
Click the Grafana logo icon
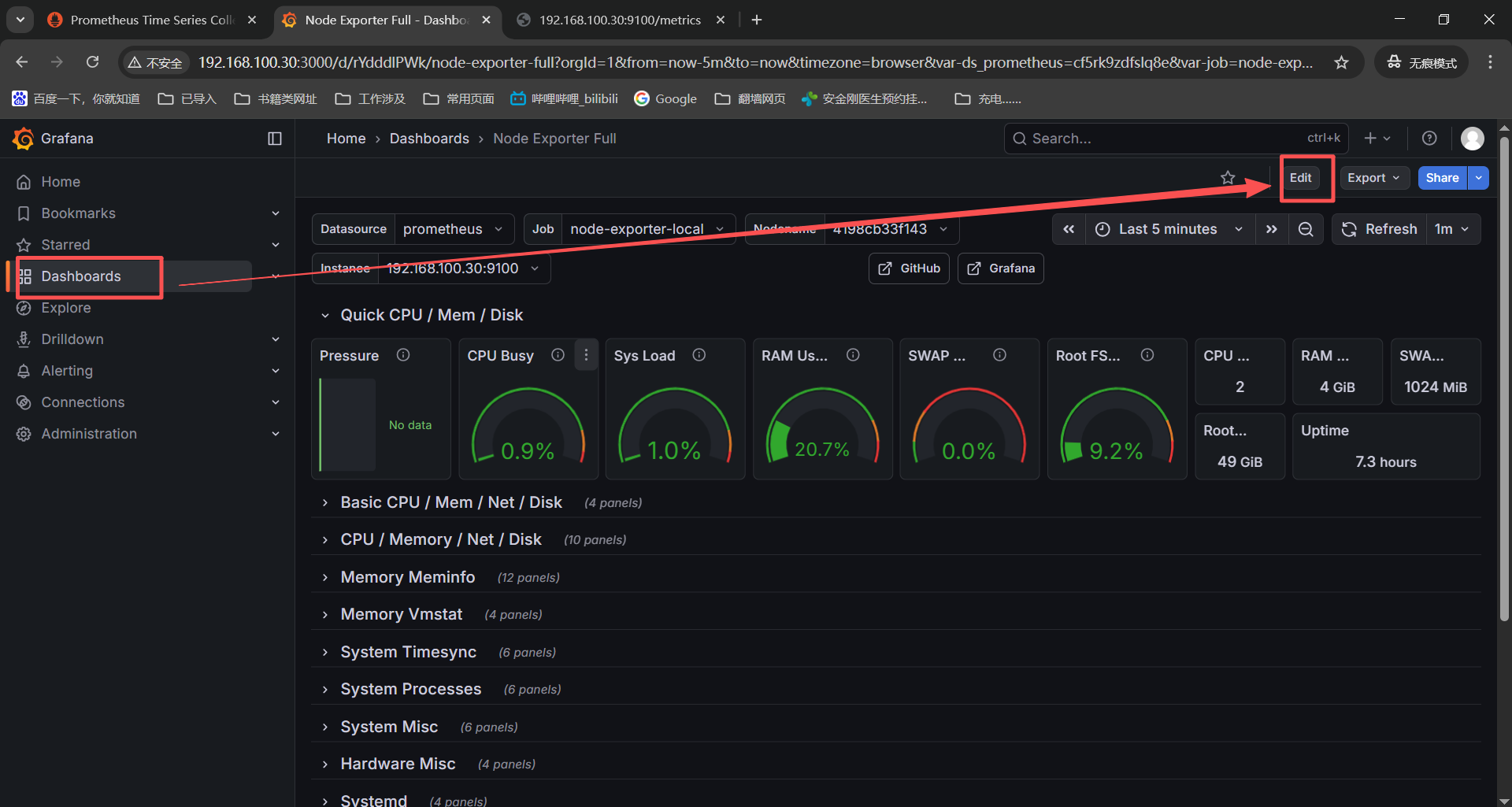[24, 139]
